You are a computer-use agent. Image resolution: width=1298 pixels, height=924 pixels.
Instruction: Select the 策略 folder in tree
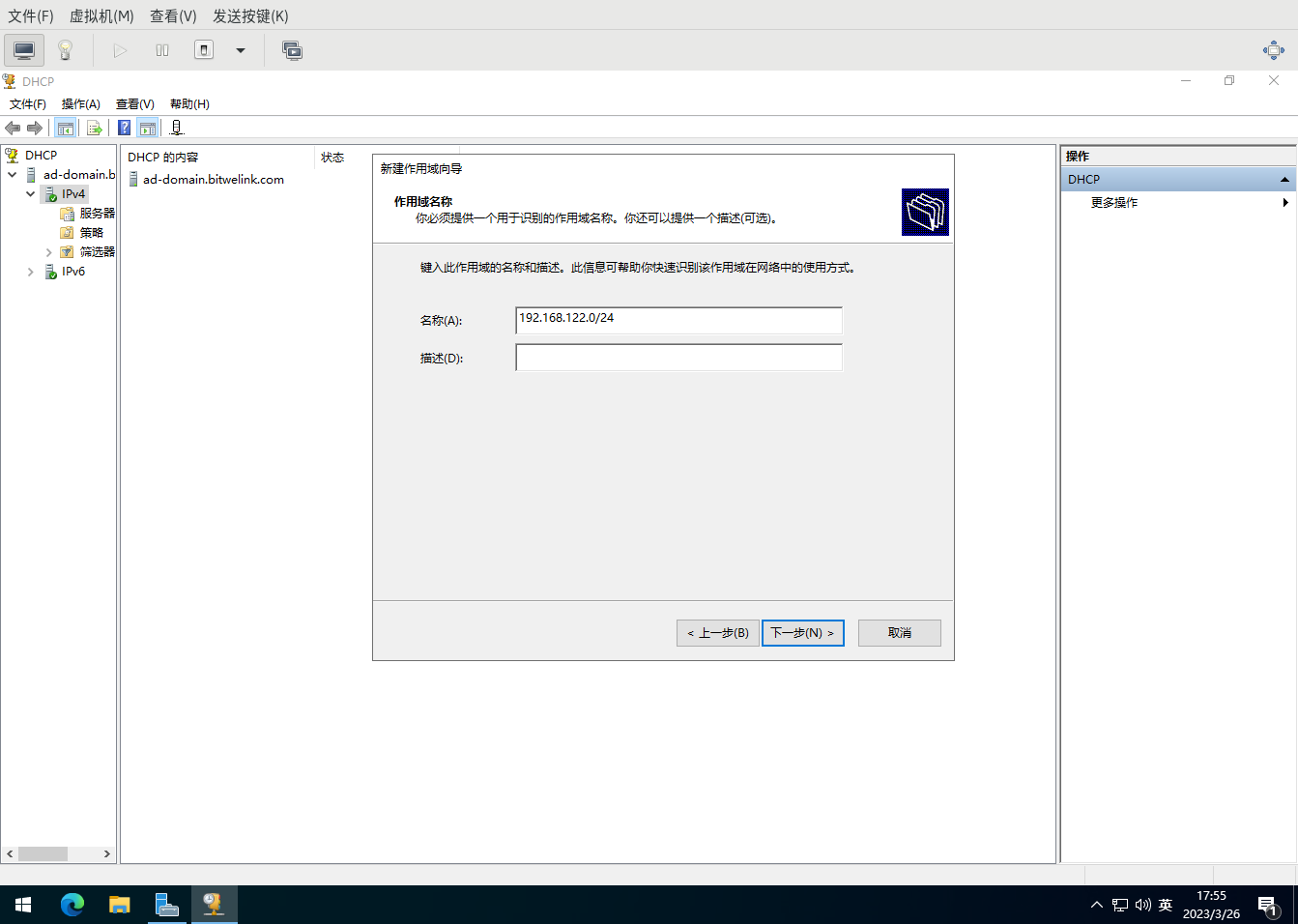tap(91, 233)
